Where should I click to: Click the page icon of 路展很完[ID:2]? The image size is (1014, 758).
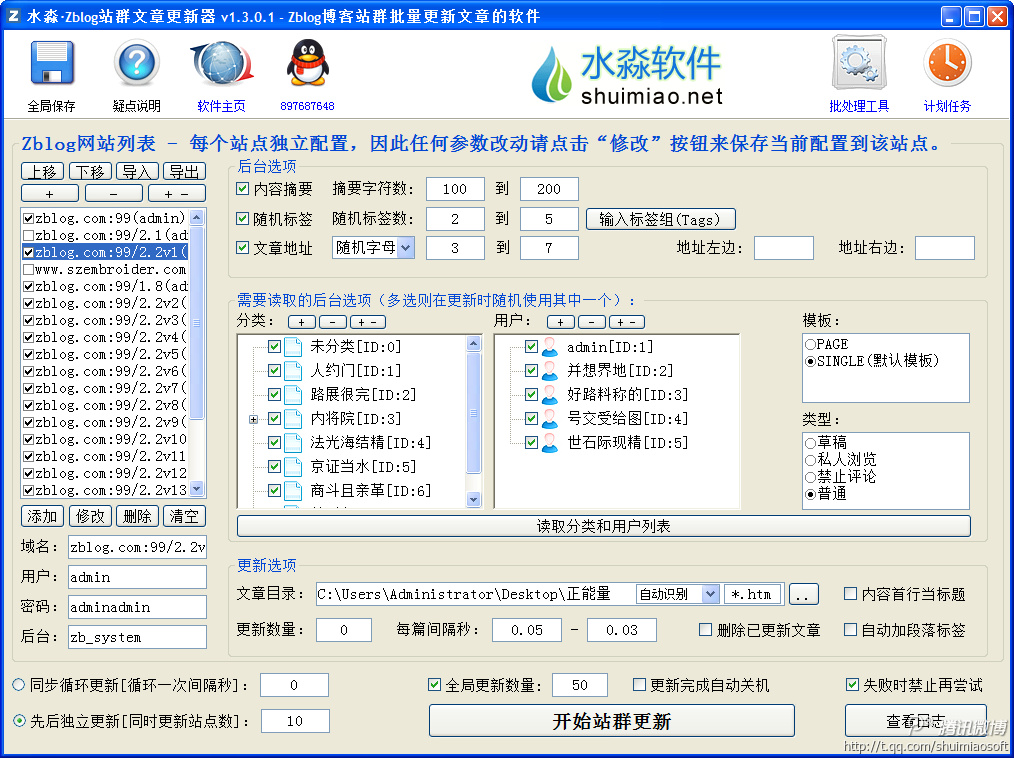tap(294, 395)
